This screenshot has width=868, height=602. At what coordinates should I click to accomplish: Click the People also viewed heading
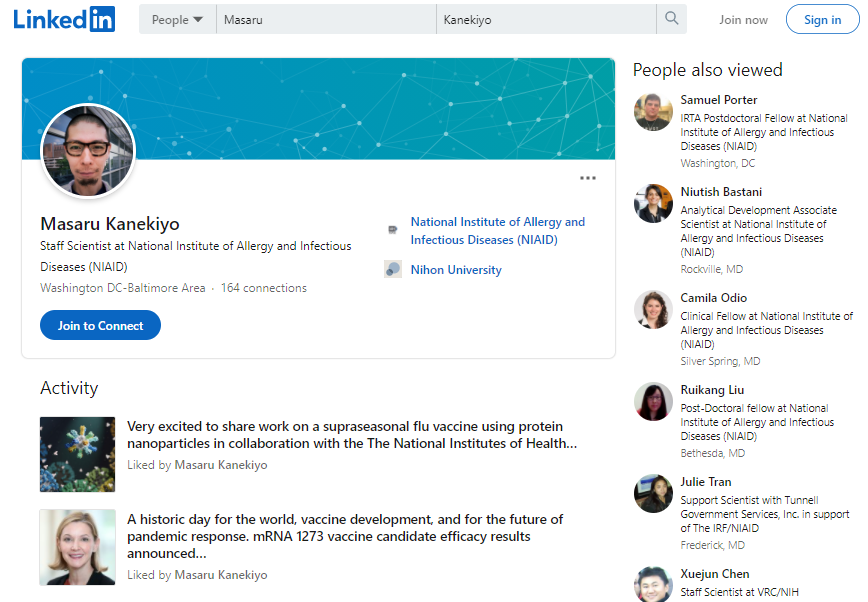[707, 70]
